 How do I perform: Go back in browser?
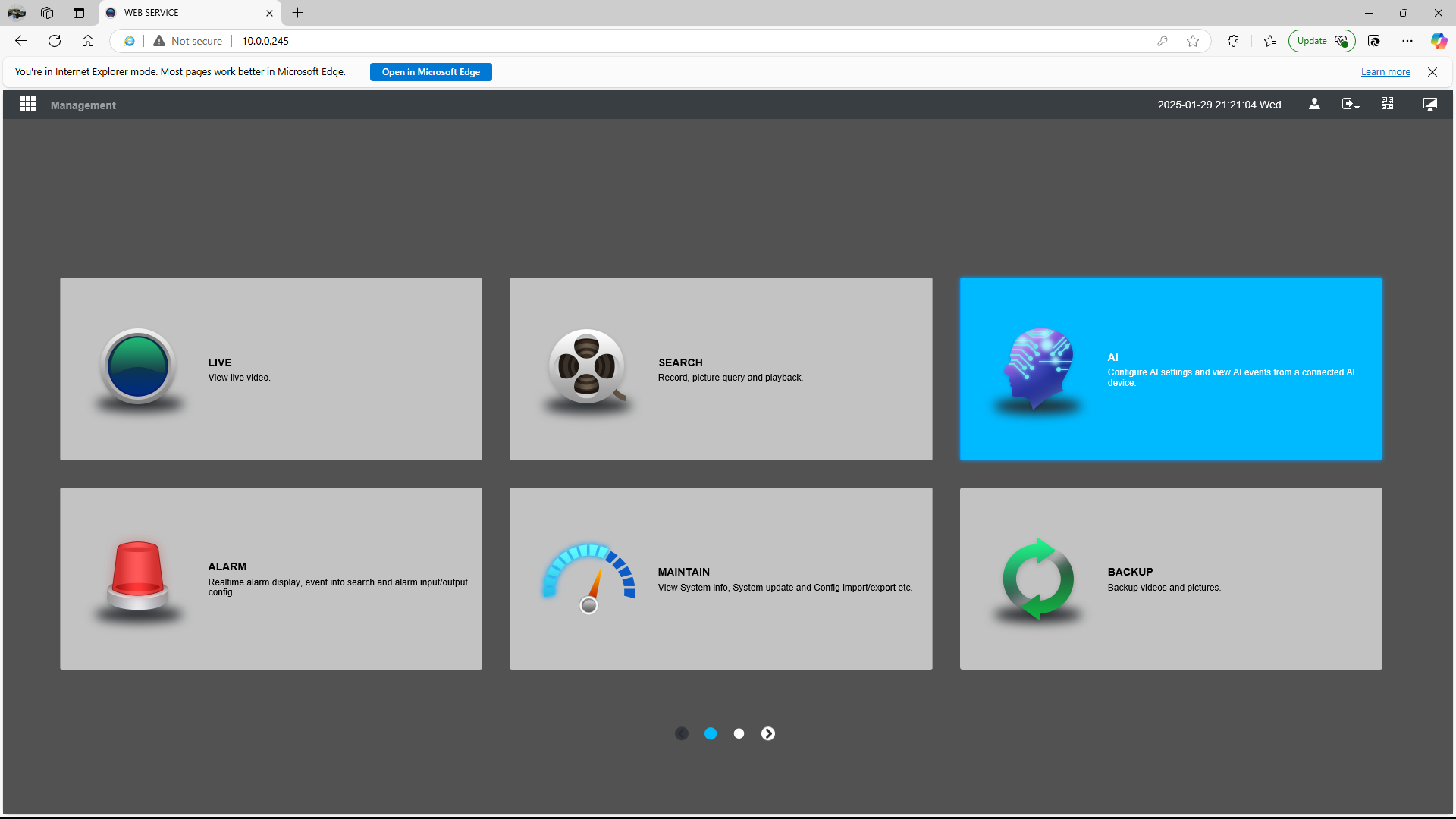point(21,41)
